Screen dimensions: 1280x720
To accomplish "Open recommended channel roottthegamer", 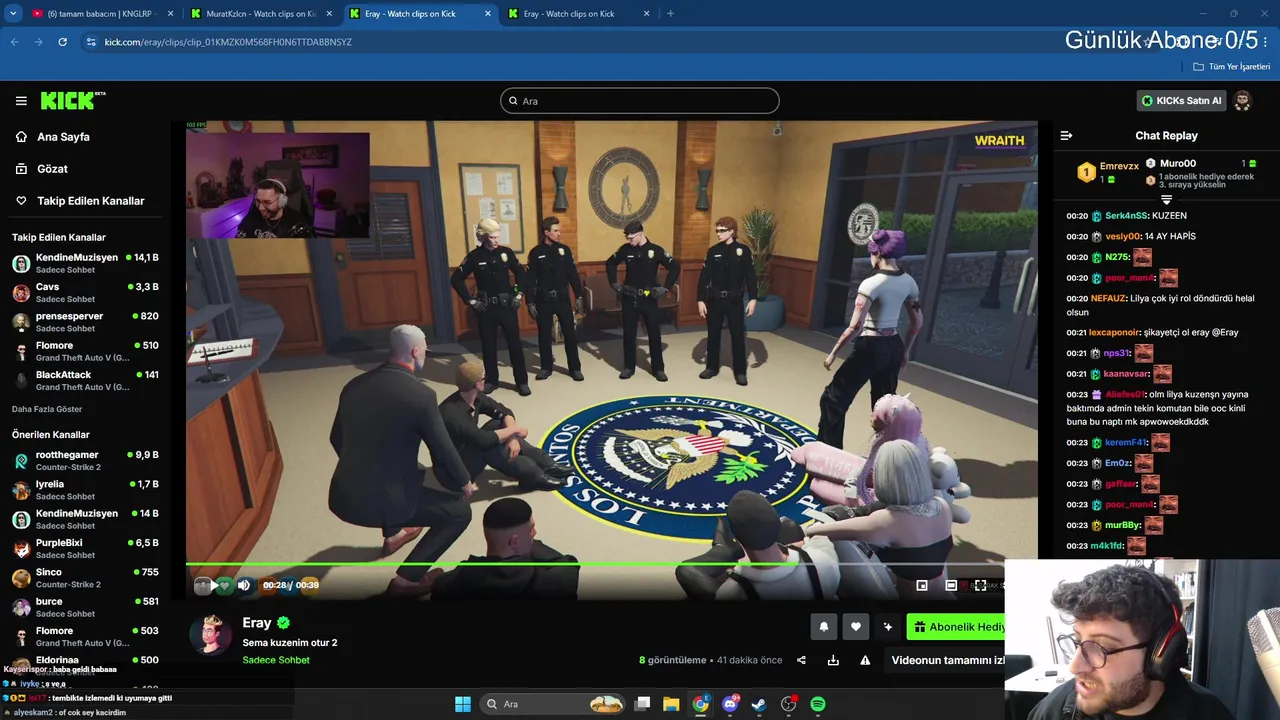I will (85, 461).
